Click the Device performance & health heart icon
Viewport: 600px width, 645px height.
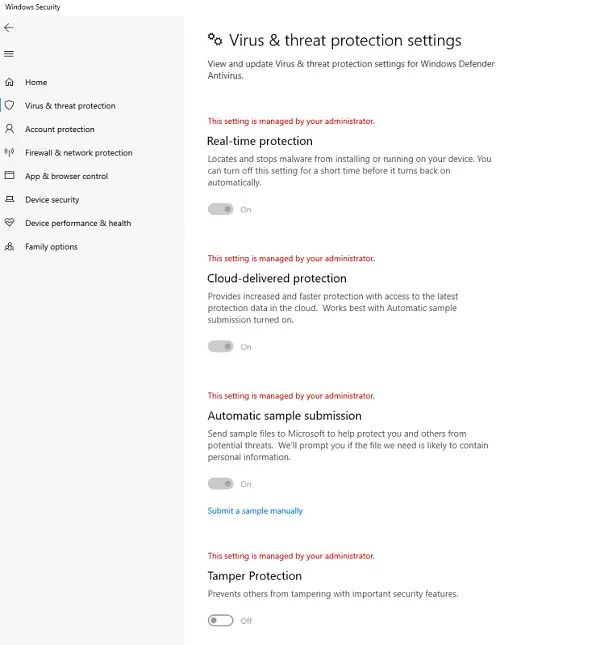tap(9, 223)
